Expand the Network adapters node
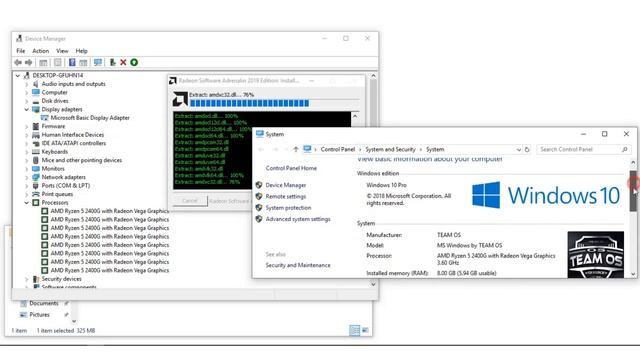This screenshot has width=640, height=360. [27, 177]
